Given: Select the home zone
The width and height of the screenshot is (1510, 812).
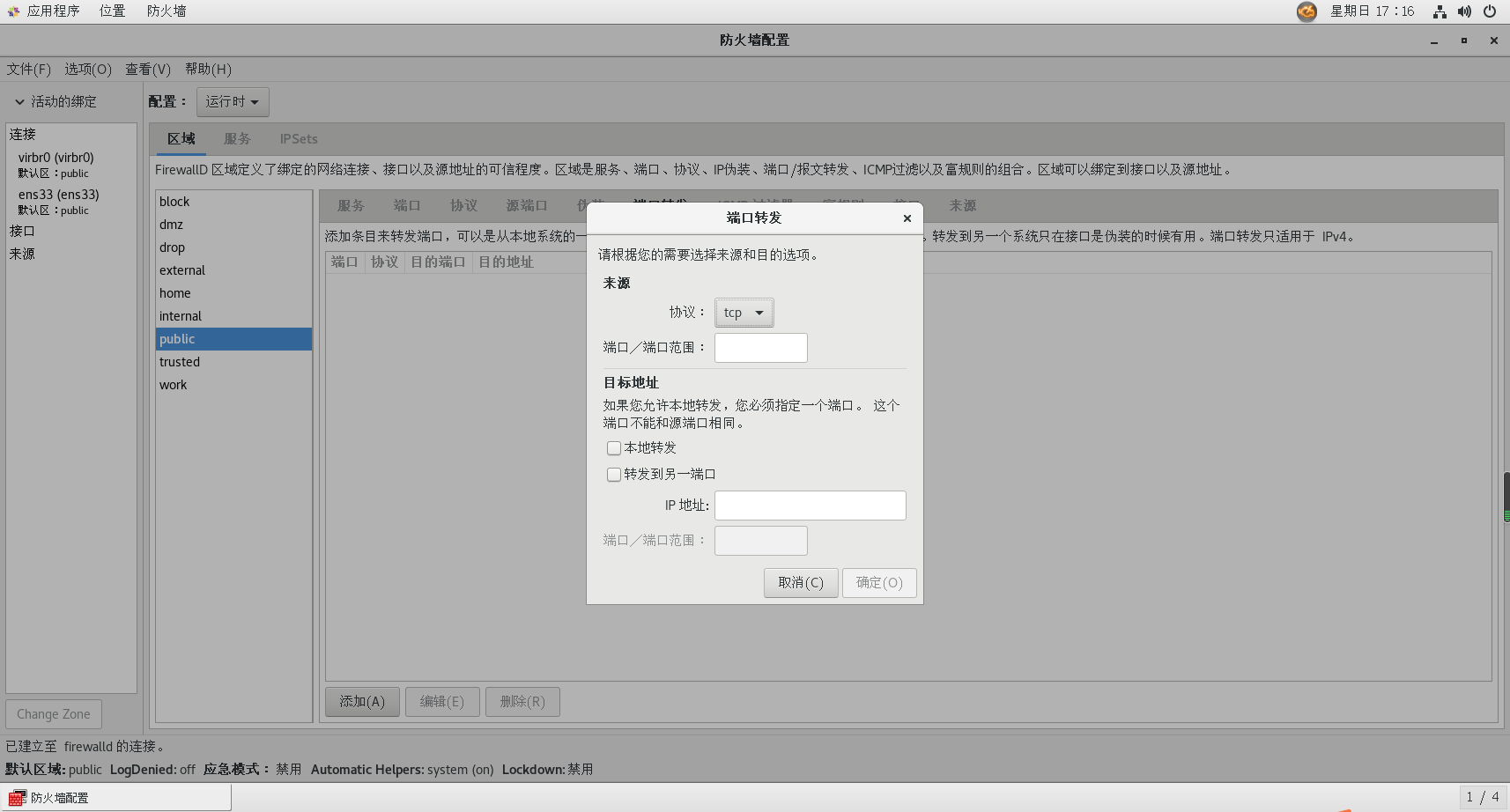Looking at the screenshot, I should click(233, 293).
